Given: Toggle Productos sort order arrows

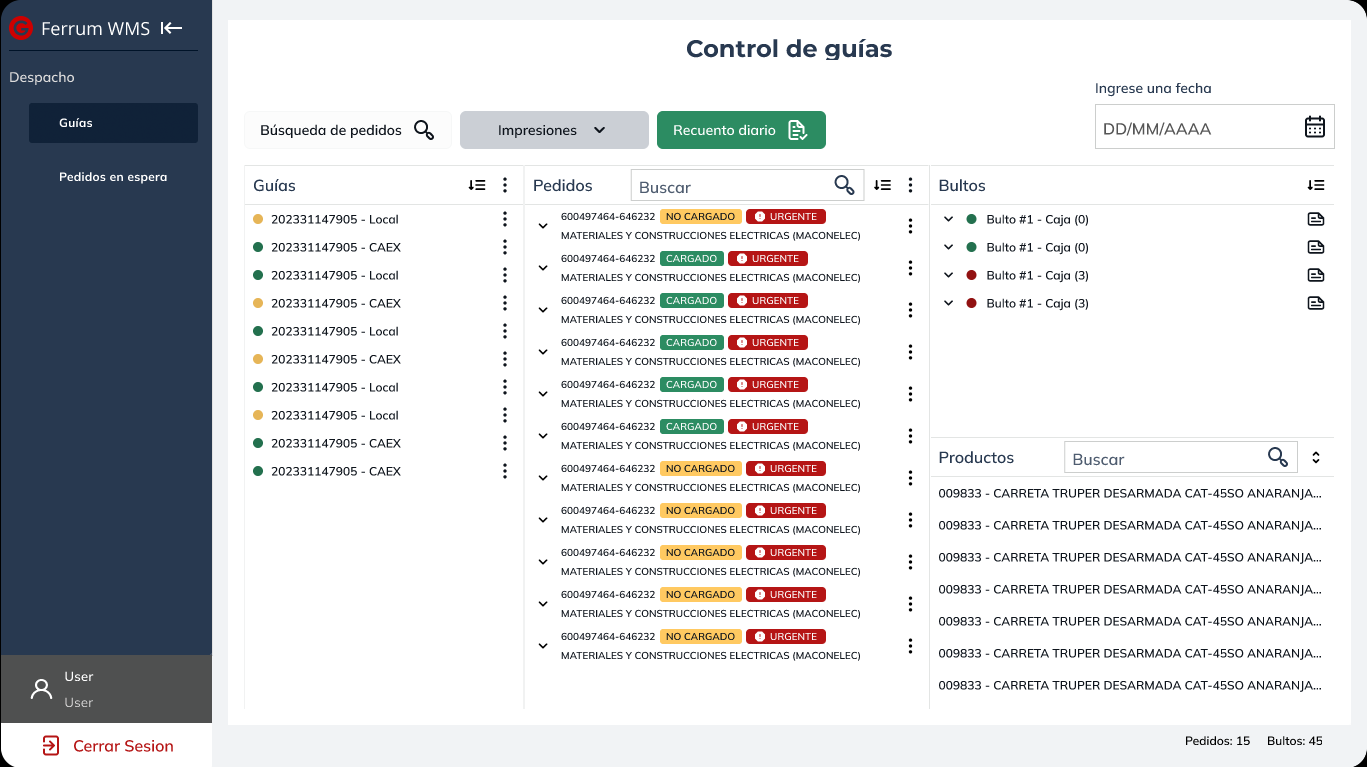Looking at the screenshot, I should coord(1316,457).
